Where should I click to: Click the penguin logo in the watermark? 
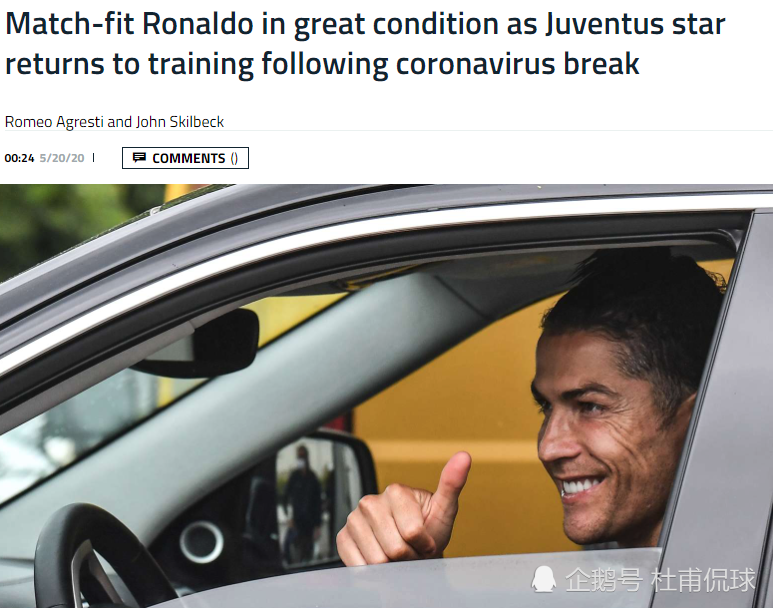544,578
